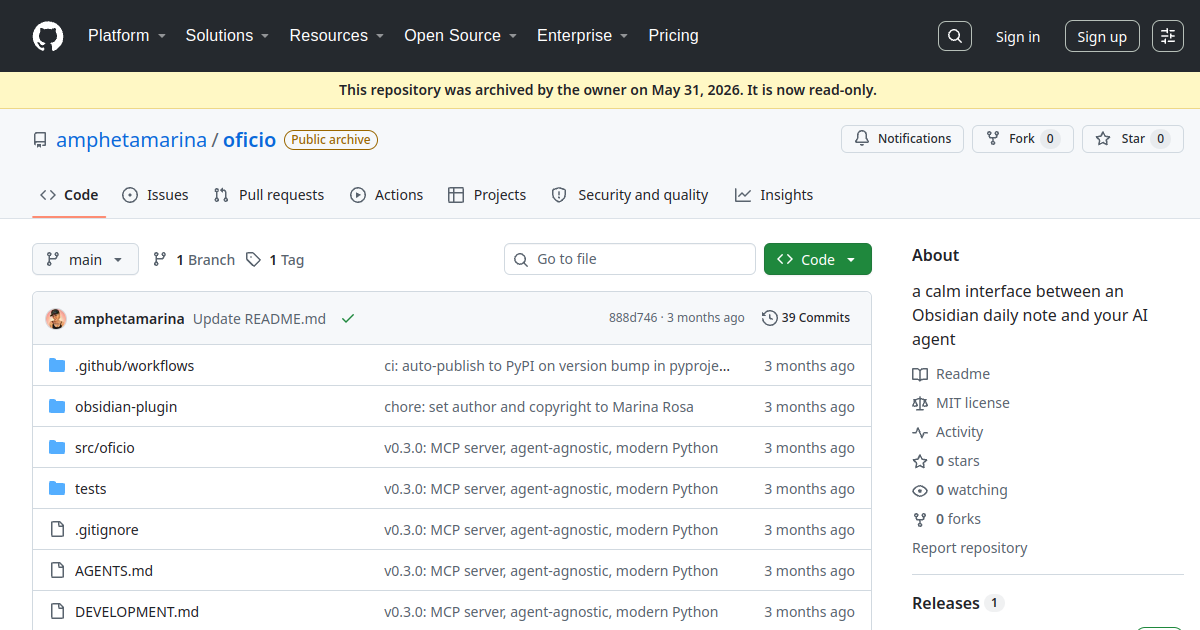Expand the Enterprise menu
Screen dimensions: 1200x630
pos(582,35)
